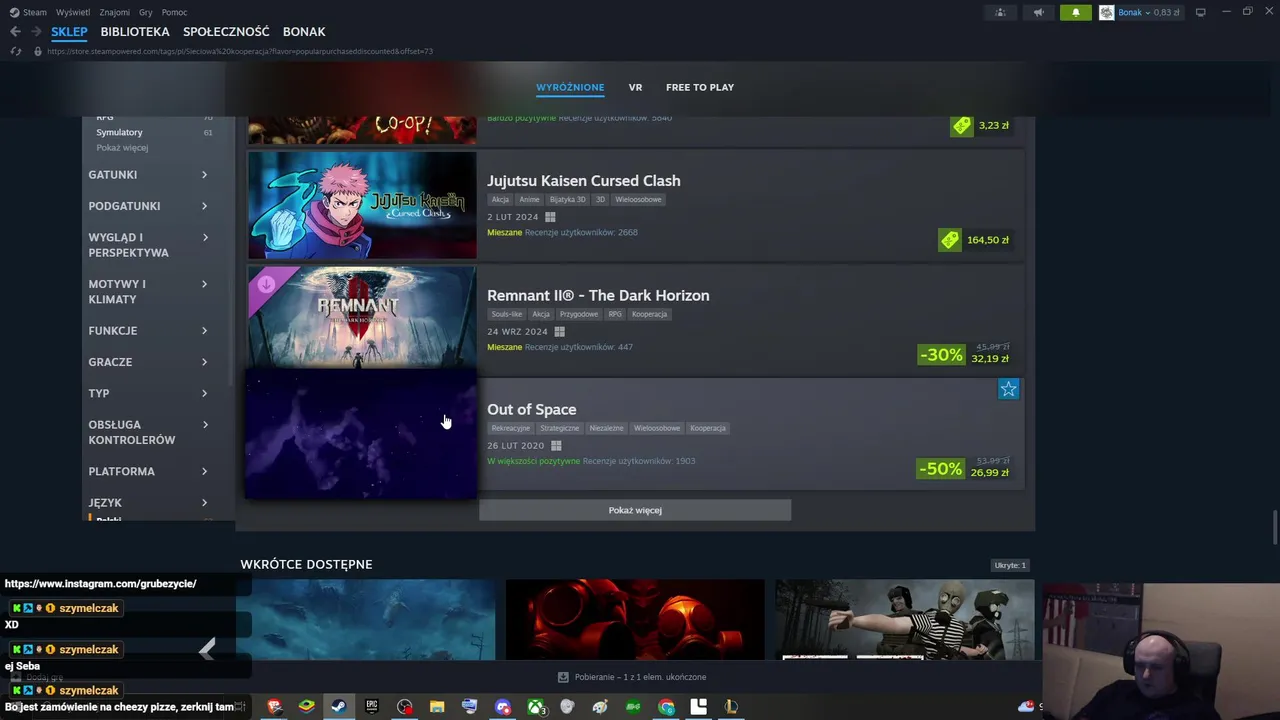The width and height of the screenshot is (1280, 720).
Task: Click the -30% discount on Remnant II
Action: 940,355
